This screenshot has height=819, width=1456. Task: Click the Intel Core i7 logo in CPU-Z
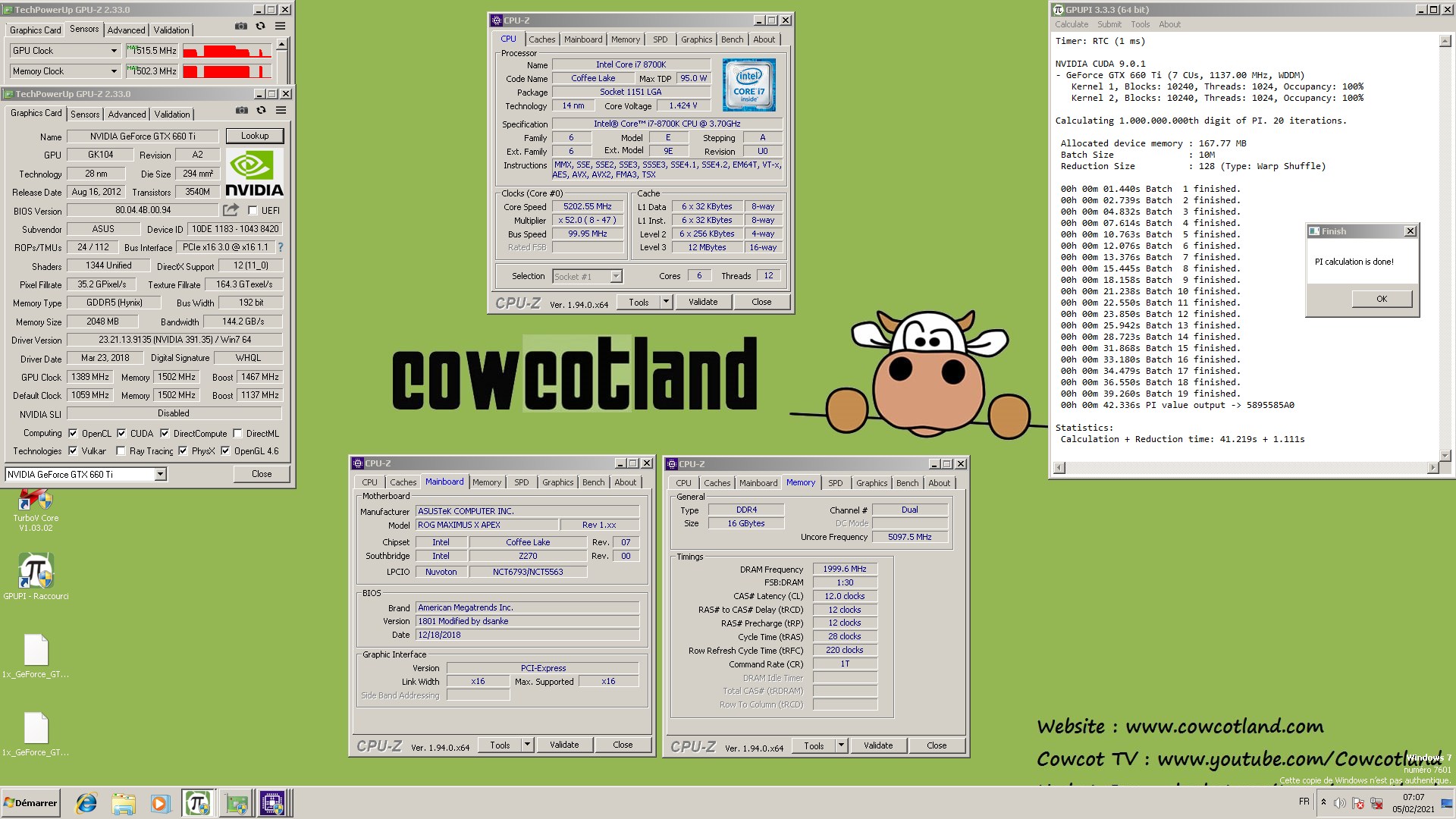pyautogui.click(x=748, y=85)
